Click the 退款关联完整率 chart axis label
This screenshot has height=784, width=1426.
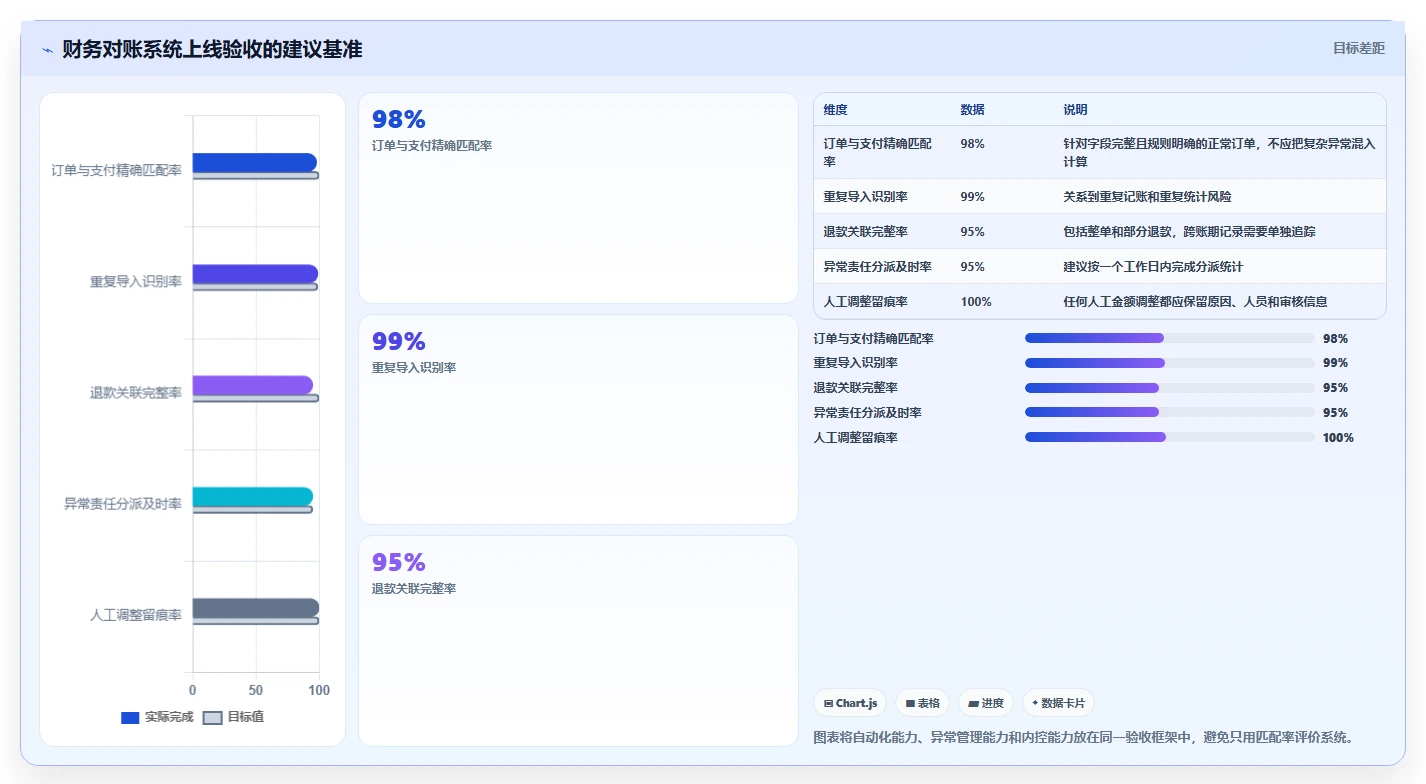click(x=135, y=393)
